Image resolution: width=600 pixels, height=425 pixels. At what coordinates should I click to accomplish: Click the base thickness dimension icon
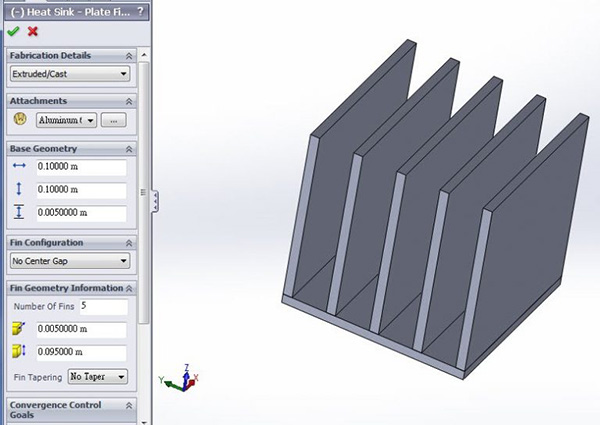pyautogui.click(x=19, y=212)
